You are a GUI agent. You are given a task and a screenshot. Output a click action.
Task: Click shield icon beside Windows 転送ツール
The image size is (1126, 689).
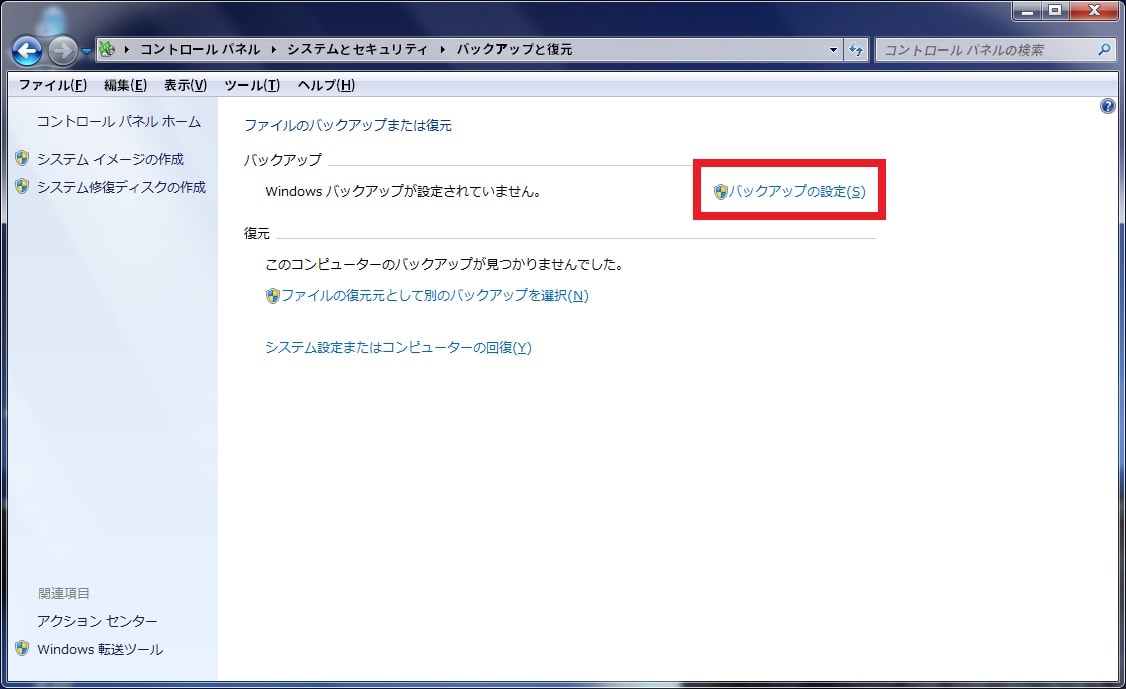point(22,648)
